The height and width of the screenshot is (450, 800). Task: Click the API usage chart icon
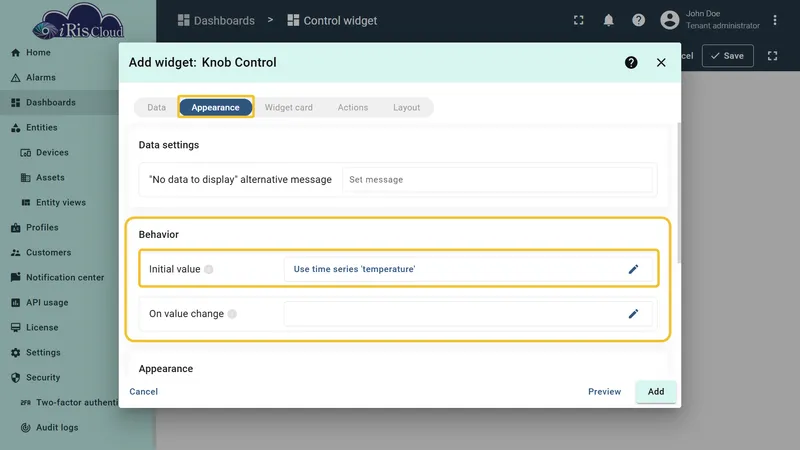pos(15,303)
